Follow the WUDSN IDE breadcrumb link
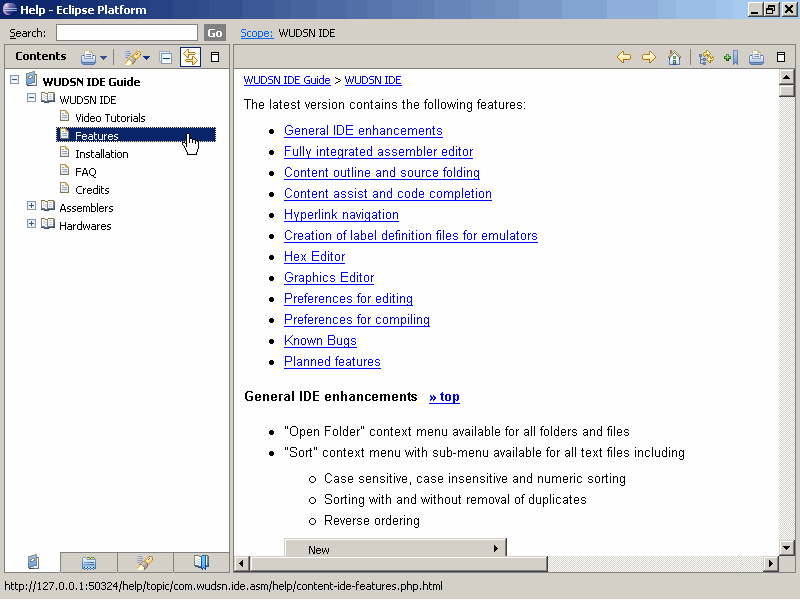This screenshot has width=800, height=600. point(373,80)
